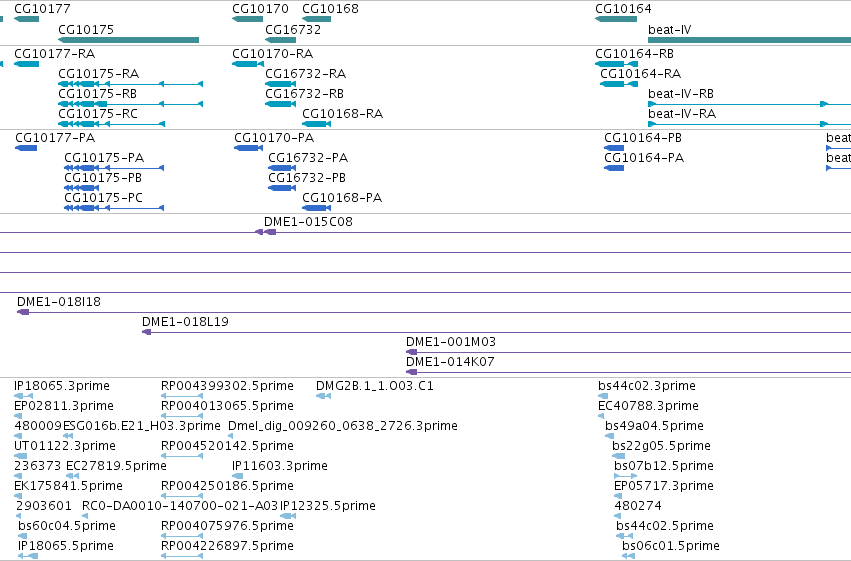Click the DME1-018I18 clone label
The image size is (851, 561).
point(59,302)
